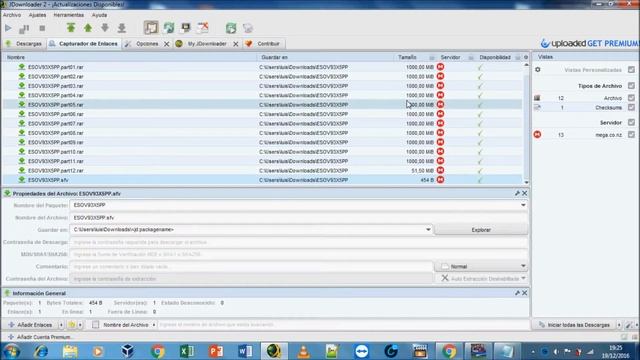Pin the Información General panel
Image resolution: width=640 pixels, height=360 pixels.
click(517, 293)
